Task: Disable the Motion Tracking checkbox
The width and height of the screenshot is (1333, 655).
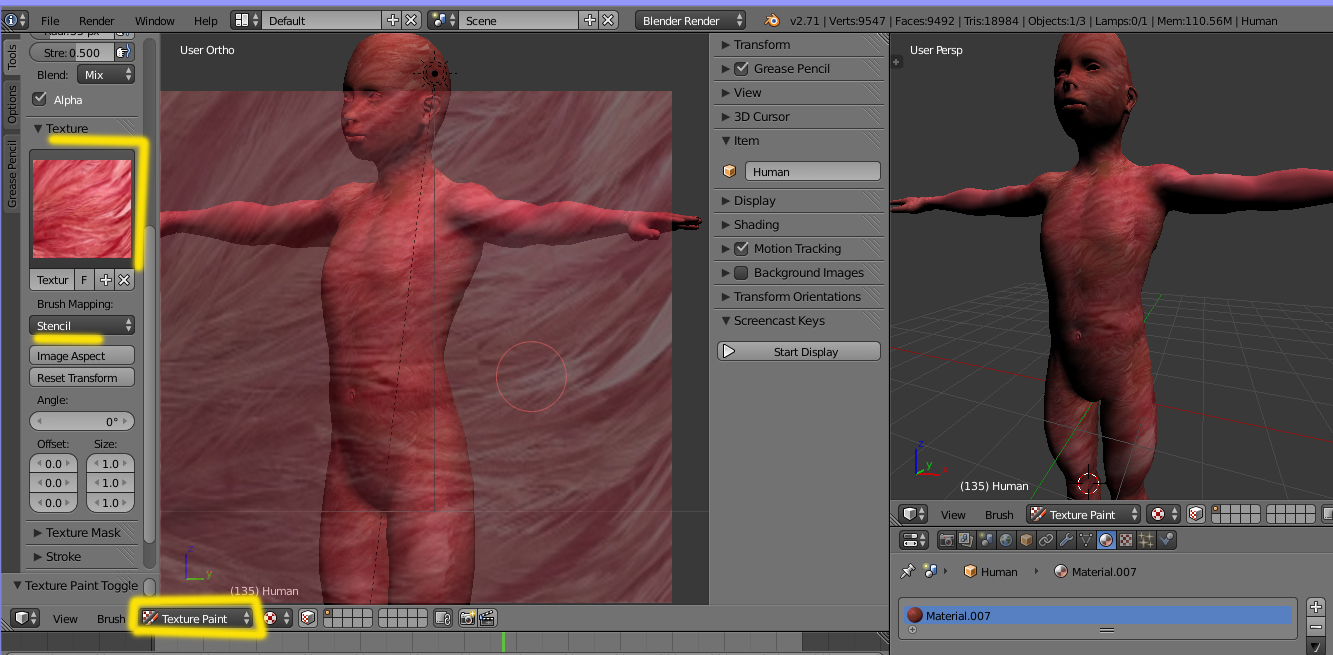Action: click(x=741, y=249)
